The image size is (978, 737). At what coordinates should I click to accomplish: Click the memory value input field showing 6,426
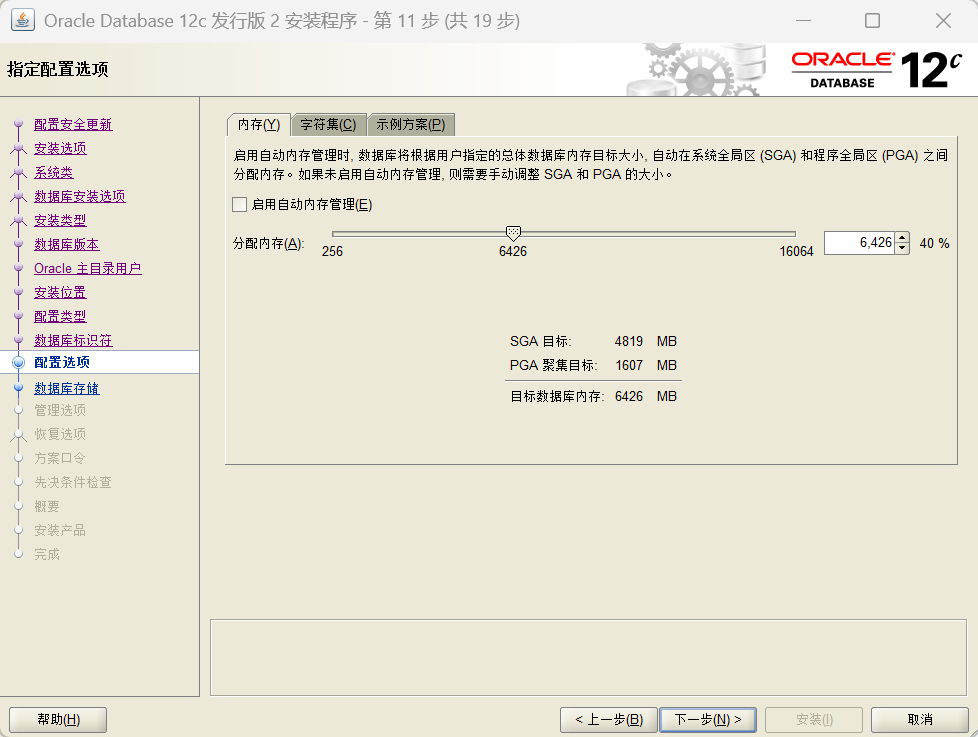tap(859, 243)
